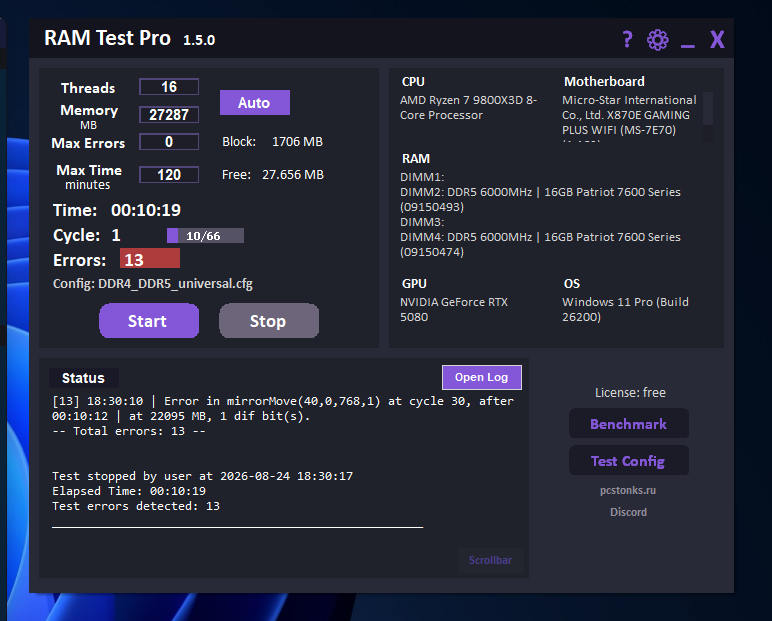The image size is (772, 621).
Task: Click the cycle progress bar showing 10/66
Action: click(205, 235)
